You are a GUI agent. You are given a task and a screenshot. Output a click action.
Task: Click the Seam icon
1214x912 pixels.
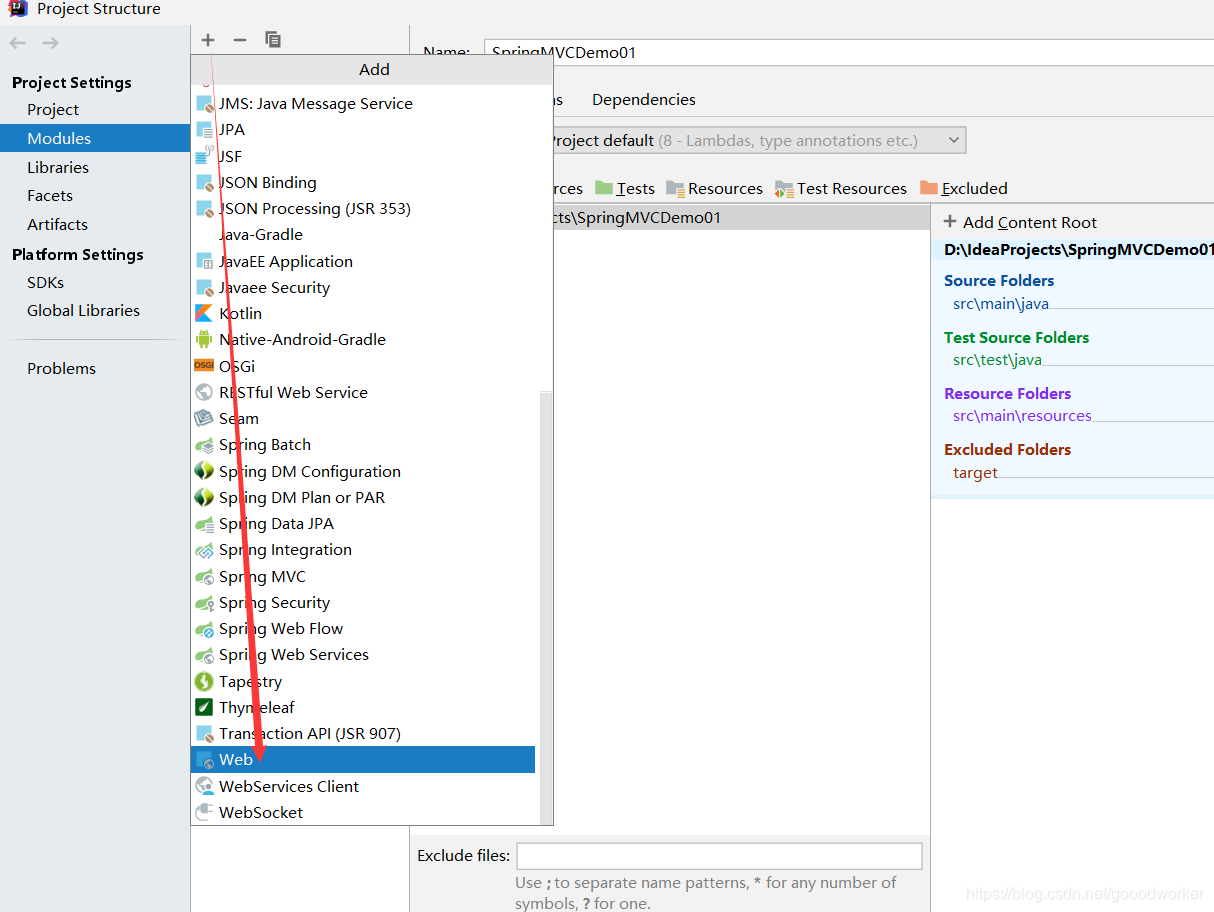pos(204,418)
